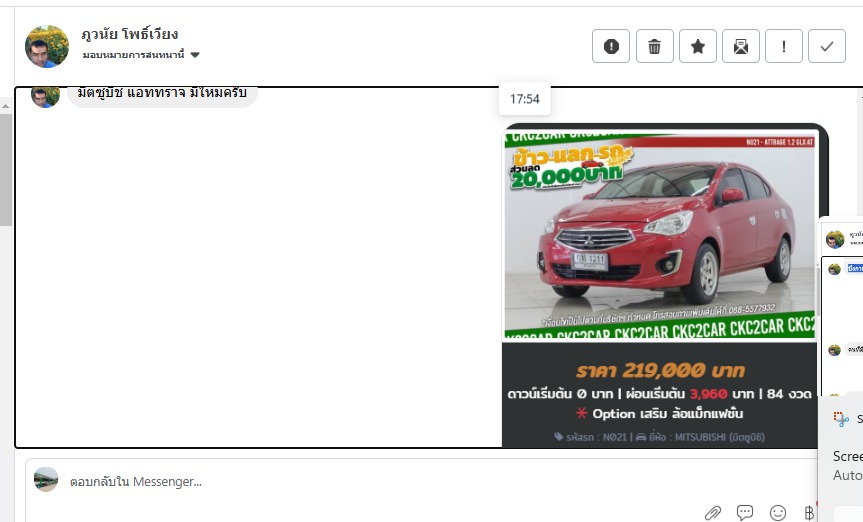This screenshot has width=863, height=522.
Task: Open the red Mitsubishi Attrage car image
Action: [x=660, y=236]
